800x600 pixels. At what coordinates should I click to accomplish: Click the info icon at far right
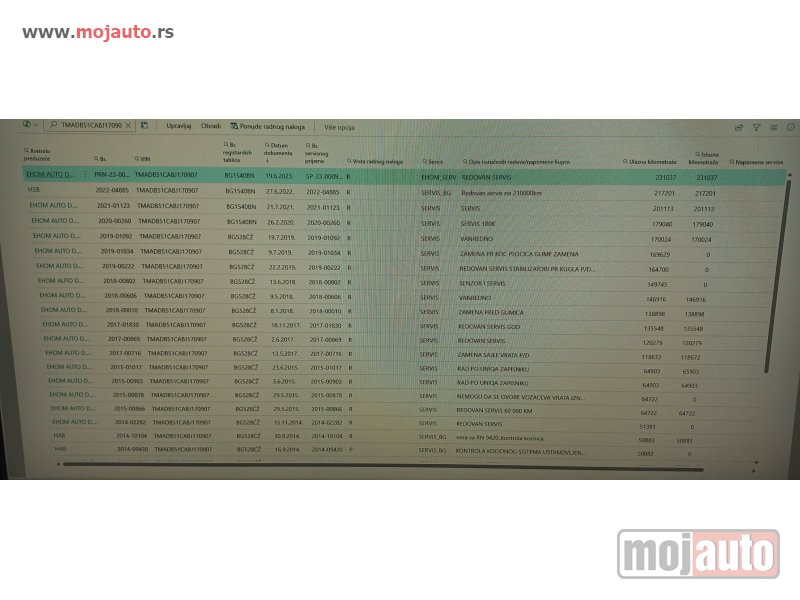coord(791,128)
